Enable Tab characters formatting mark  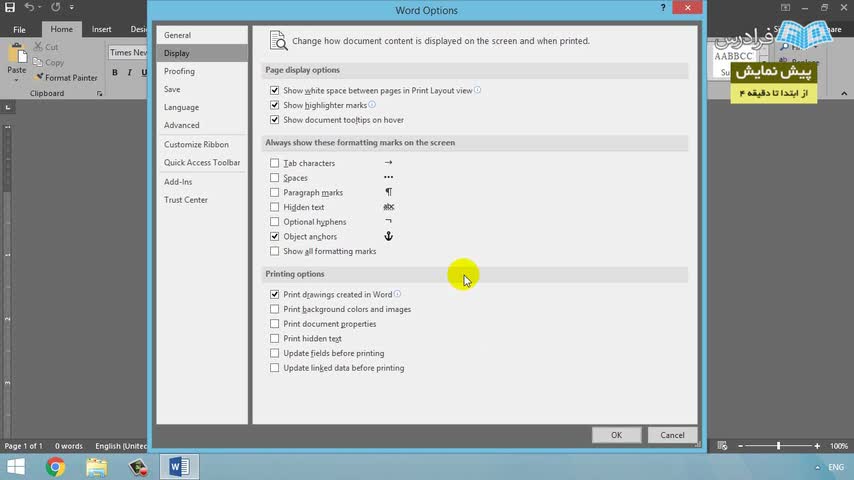274,163
